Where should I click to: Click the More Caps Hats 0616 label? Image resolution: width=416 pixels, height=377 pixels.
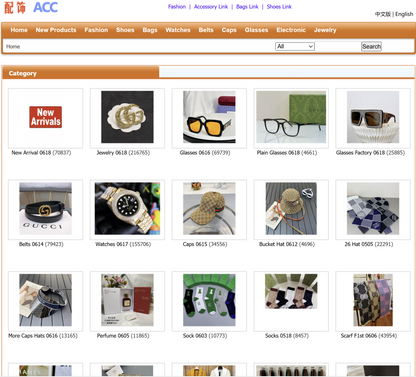click(43, 336)
